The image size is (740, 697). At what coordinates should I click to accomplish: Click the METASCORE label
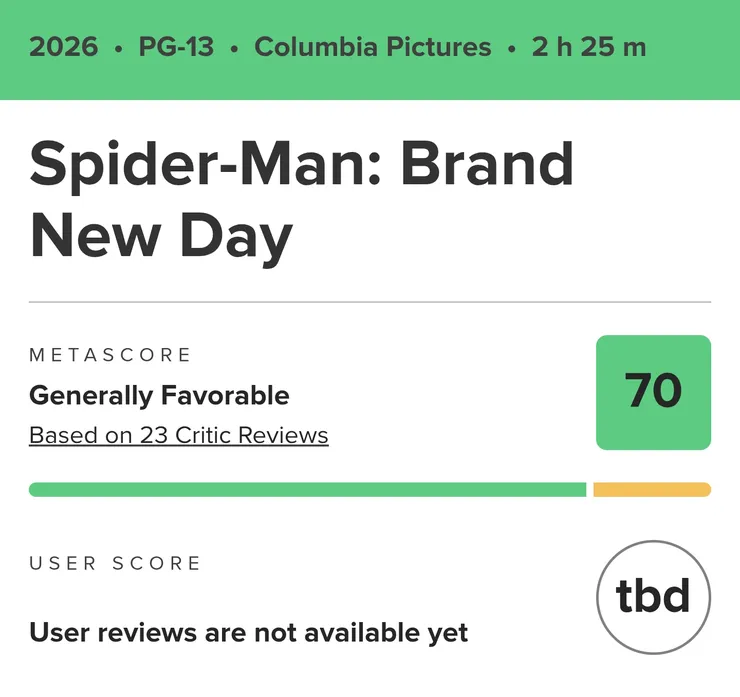(109, 354)
